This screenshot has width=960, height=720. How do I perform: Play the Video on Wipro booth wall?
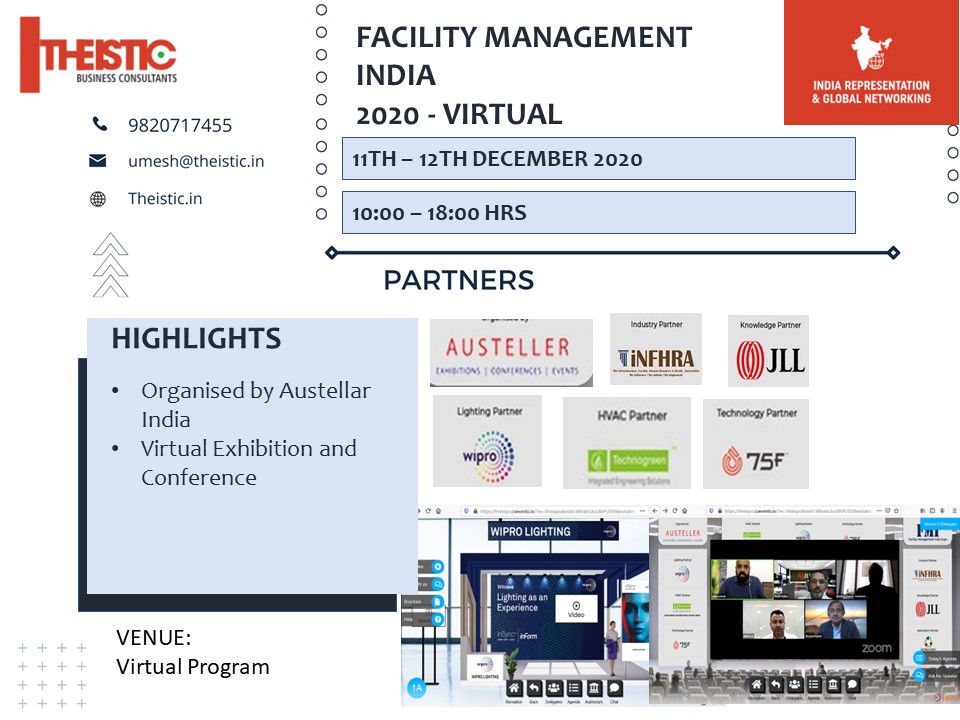coord(576,606)
